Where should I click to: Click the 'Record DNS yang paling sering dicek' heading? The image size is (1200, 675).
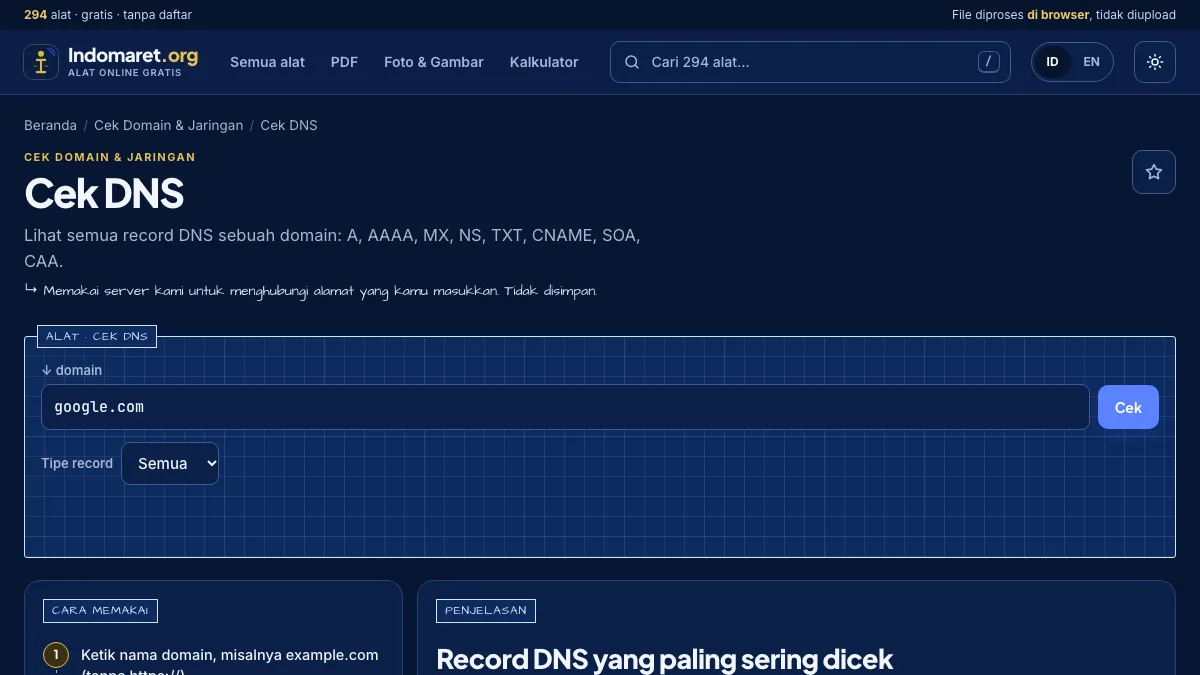(664, 659)
